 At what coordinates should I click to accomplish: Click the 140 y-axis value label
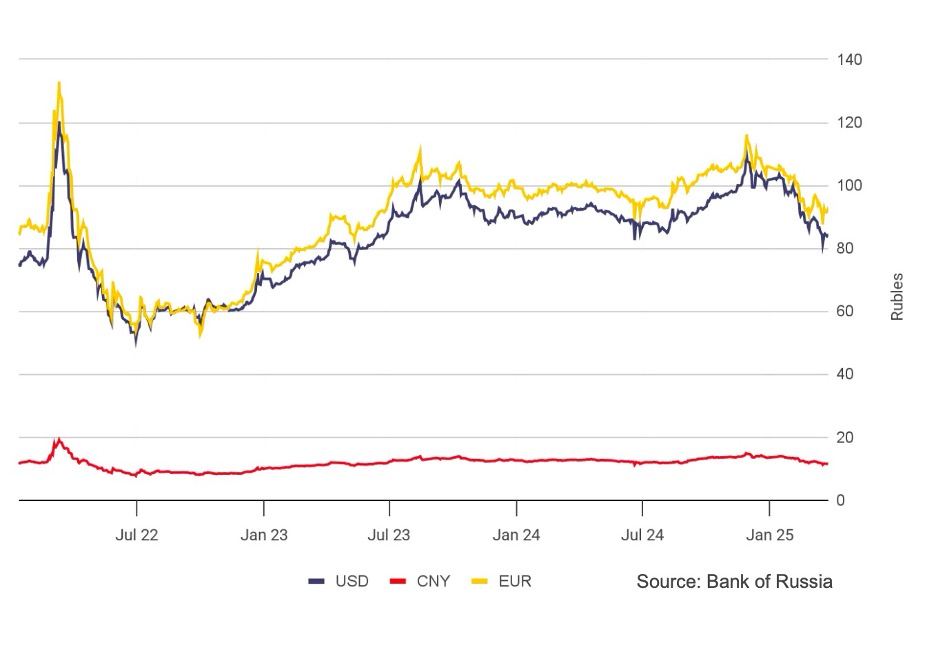[x=850, y=60]
